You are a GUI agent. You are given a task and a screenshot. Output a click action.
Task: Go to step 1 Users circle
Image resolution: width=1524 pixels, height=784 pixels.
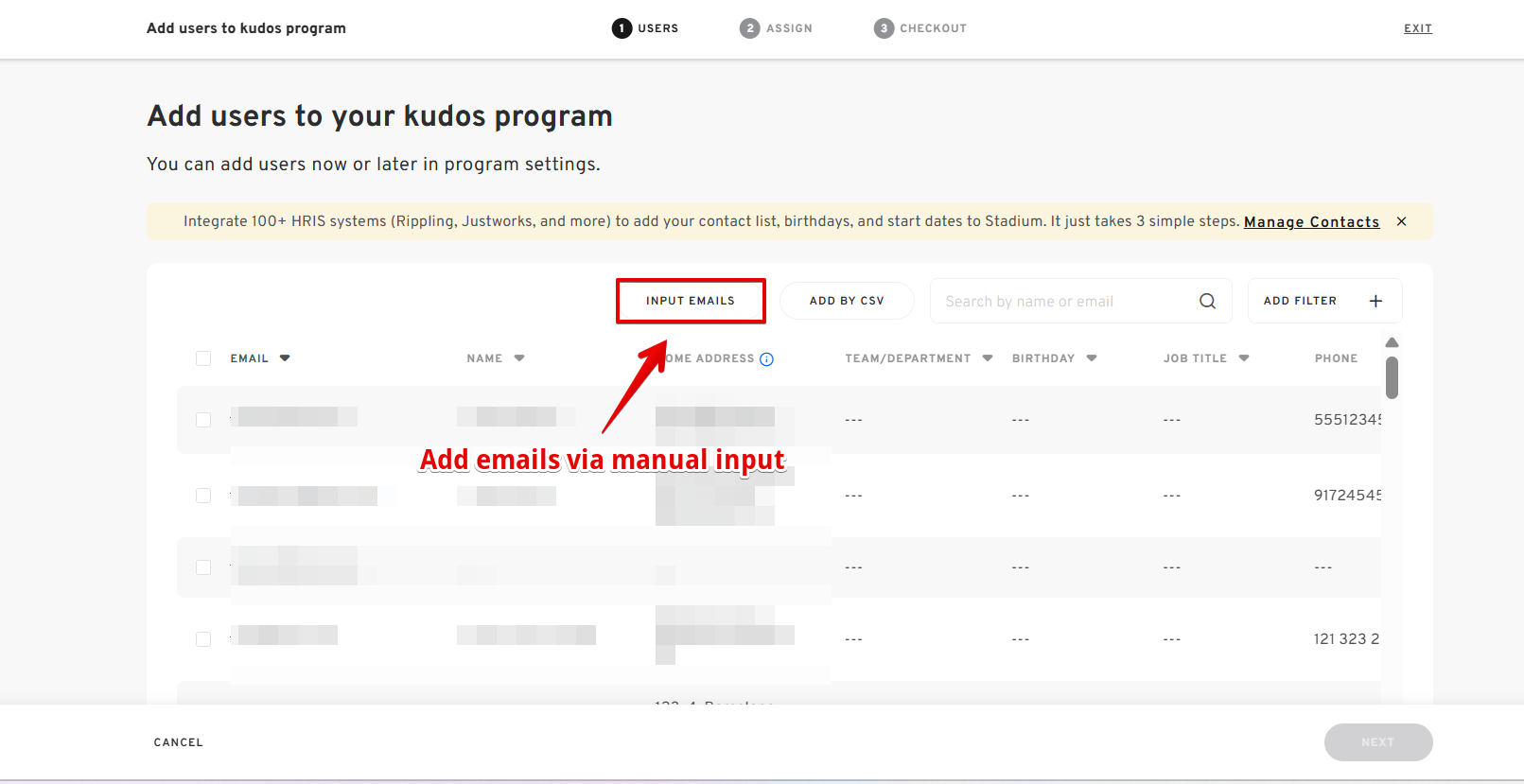pos(622,28)
